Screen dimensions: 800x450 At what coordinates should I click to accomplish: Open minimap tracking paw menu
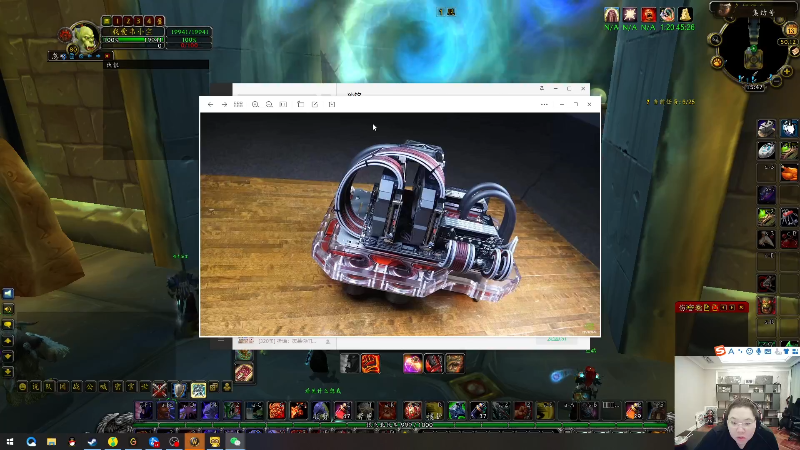[x=717, y=62]
